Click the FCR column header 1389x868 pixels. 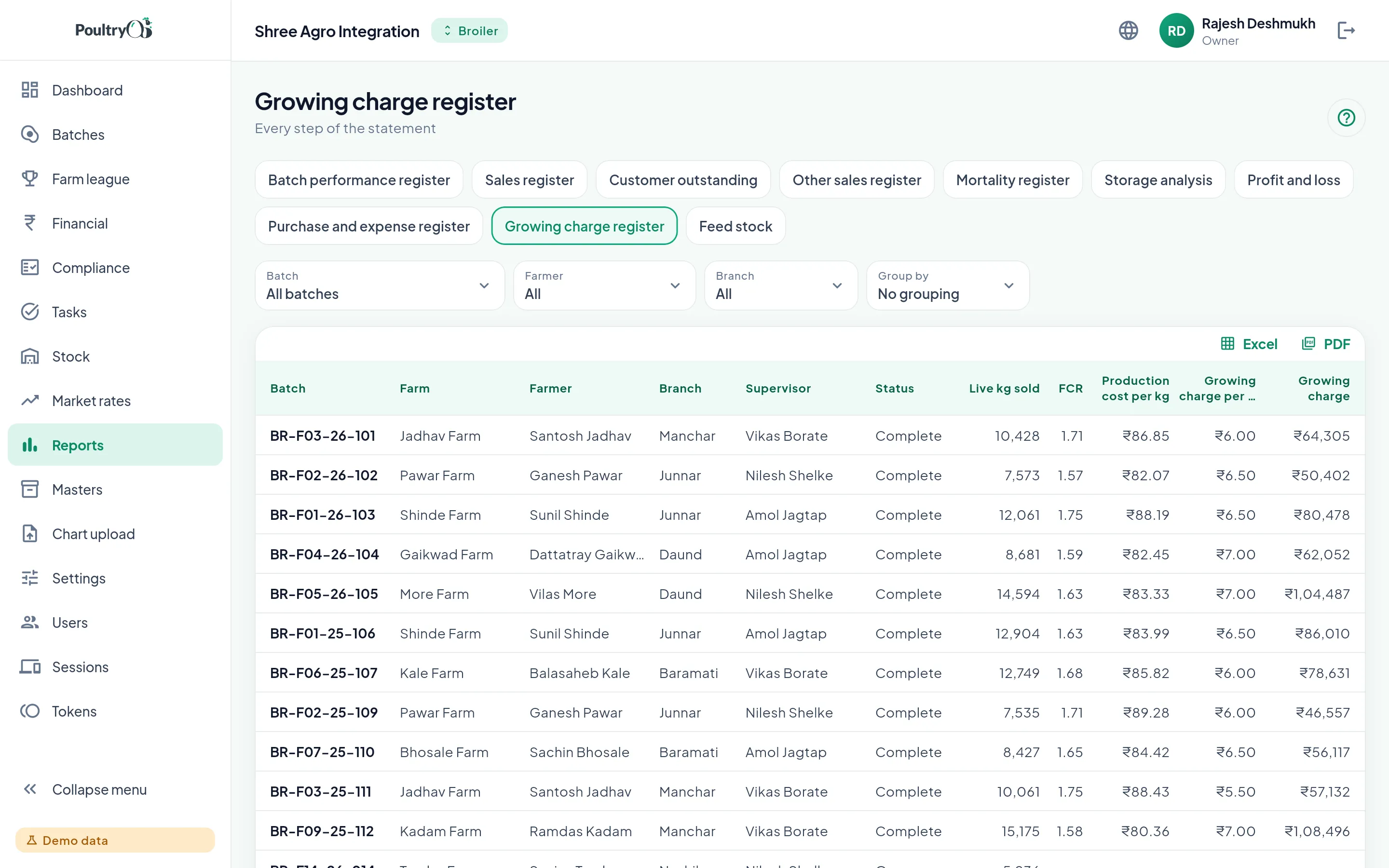click(x=1071, y=388)
